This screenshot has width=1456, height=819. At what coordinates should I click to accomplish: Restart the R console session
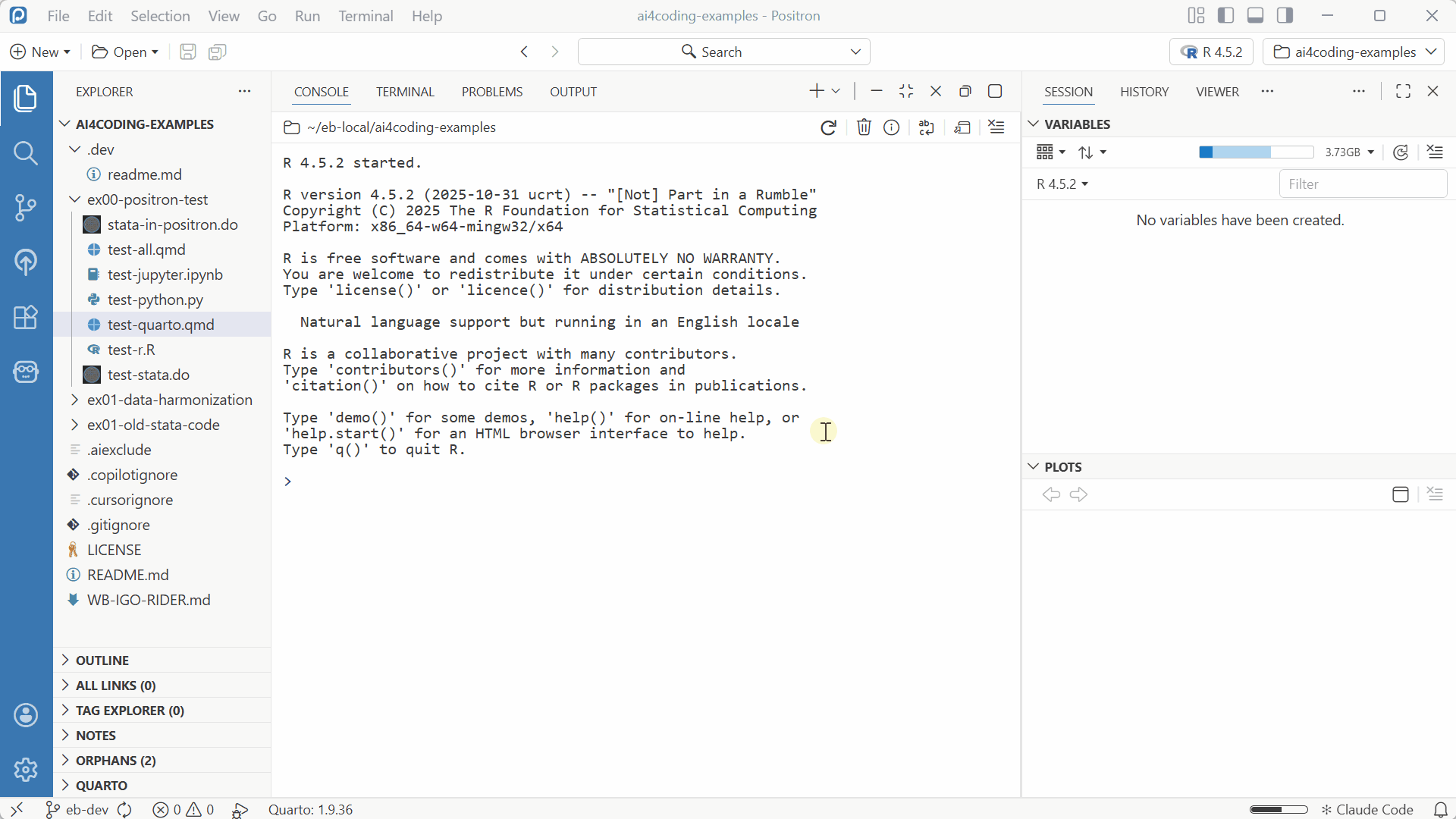(828, 127)
